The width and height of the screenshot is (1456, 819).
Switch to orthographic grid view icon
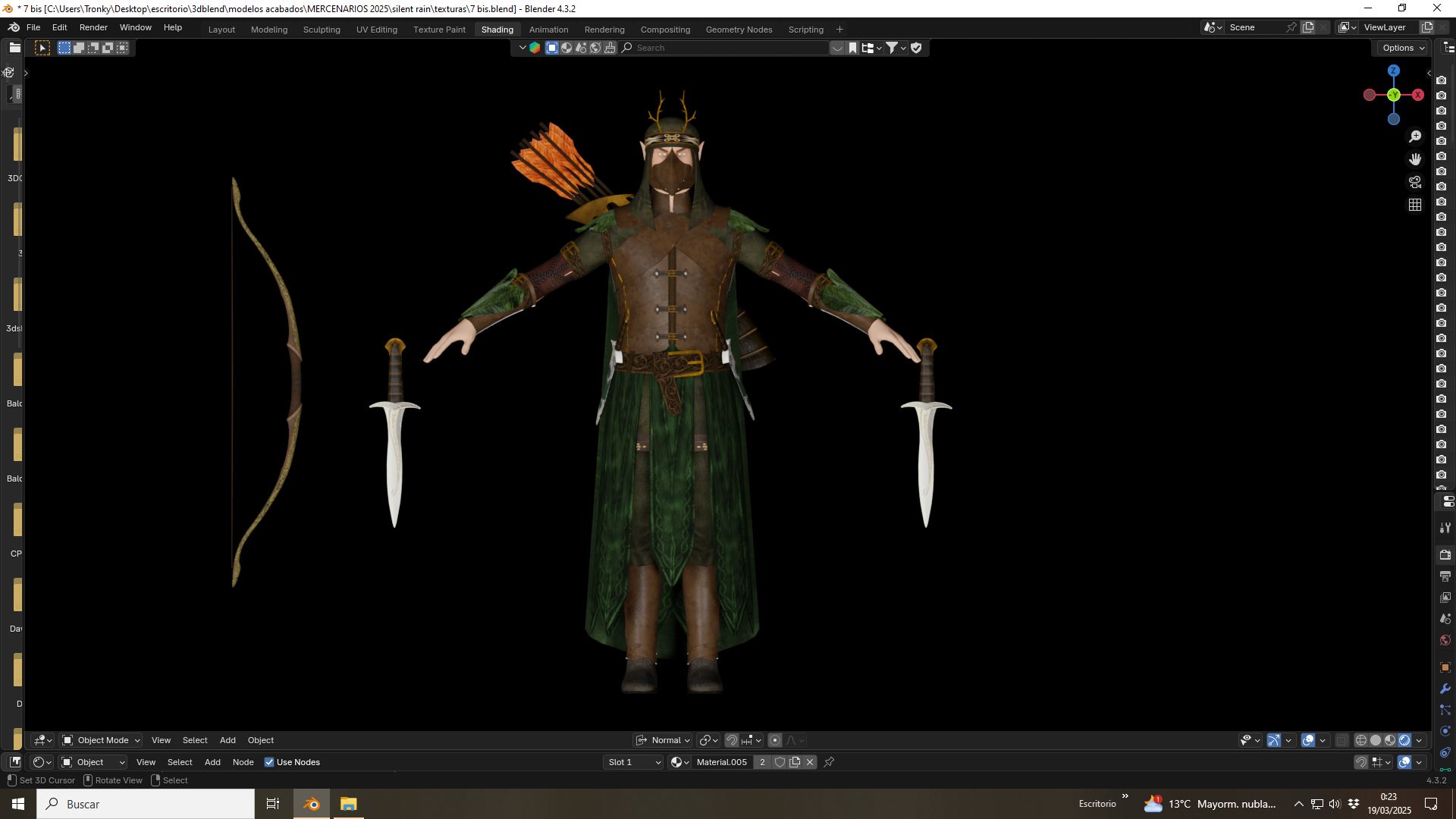[x=1415, y=205]
